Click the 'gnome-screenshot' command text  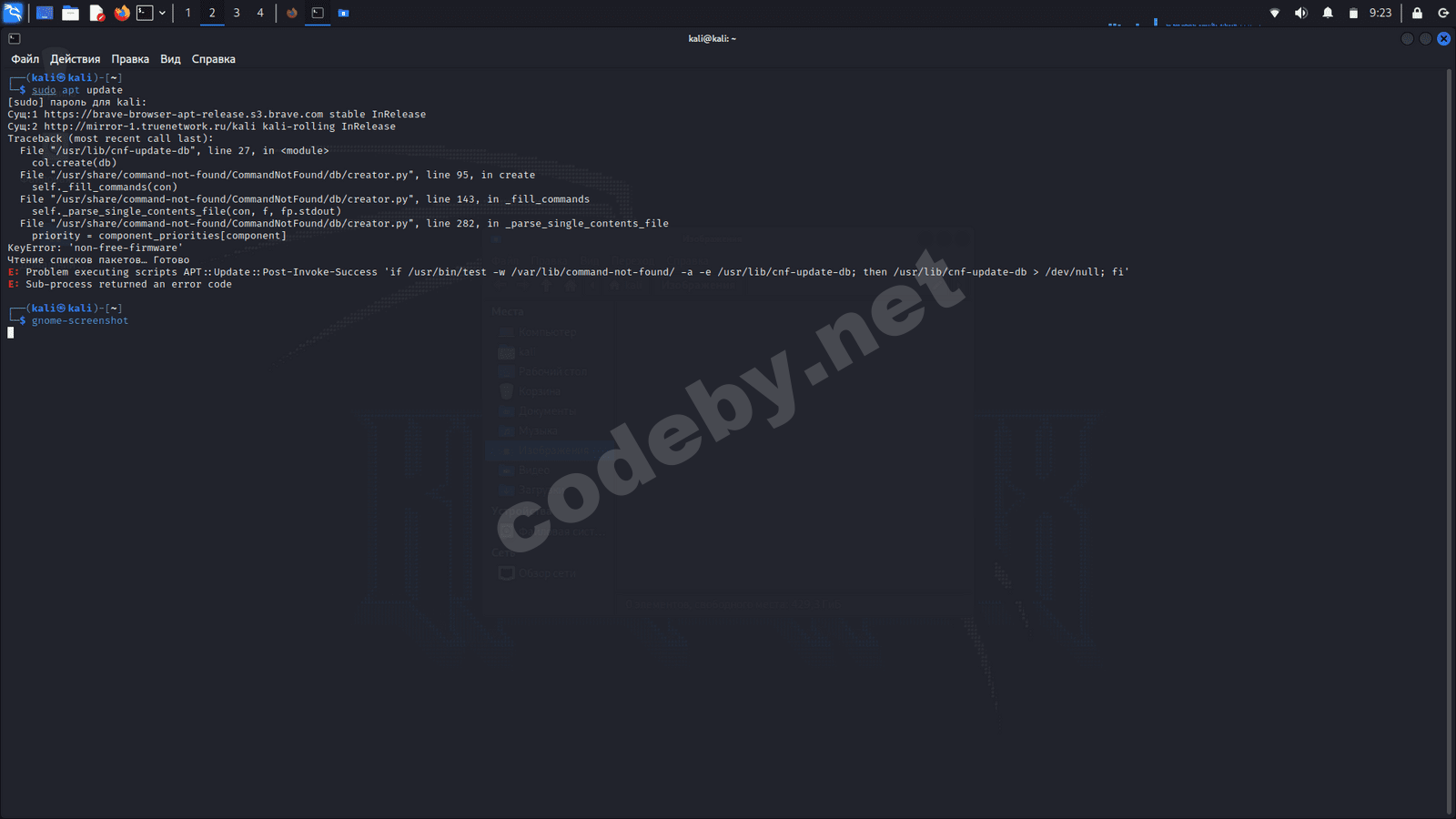[x=80, y=320]
